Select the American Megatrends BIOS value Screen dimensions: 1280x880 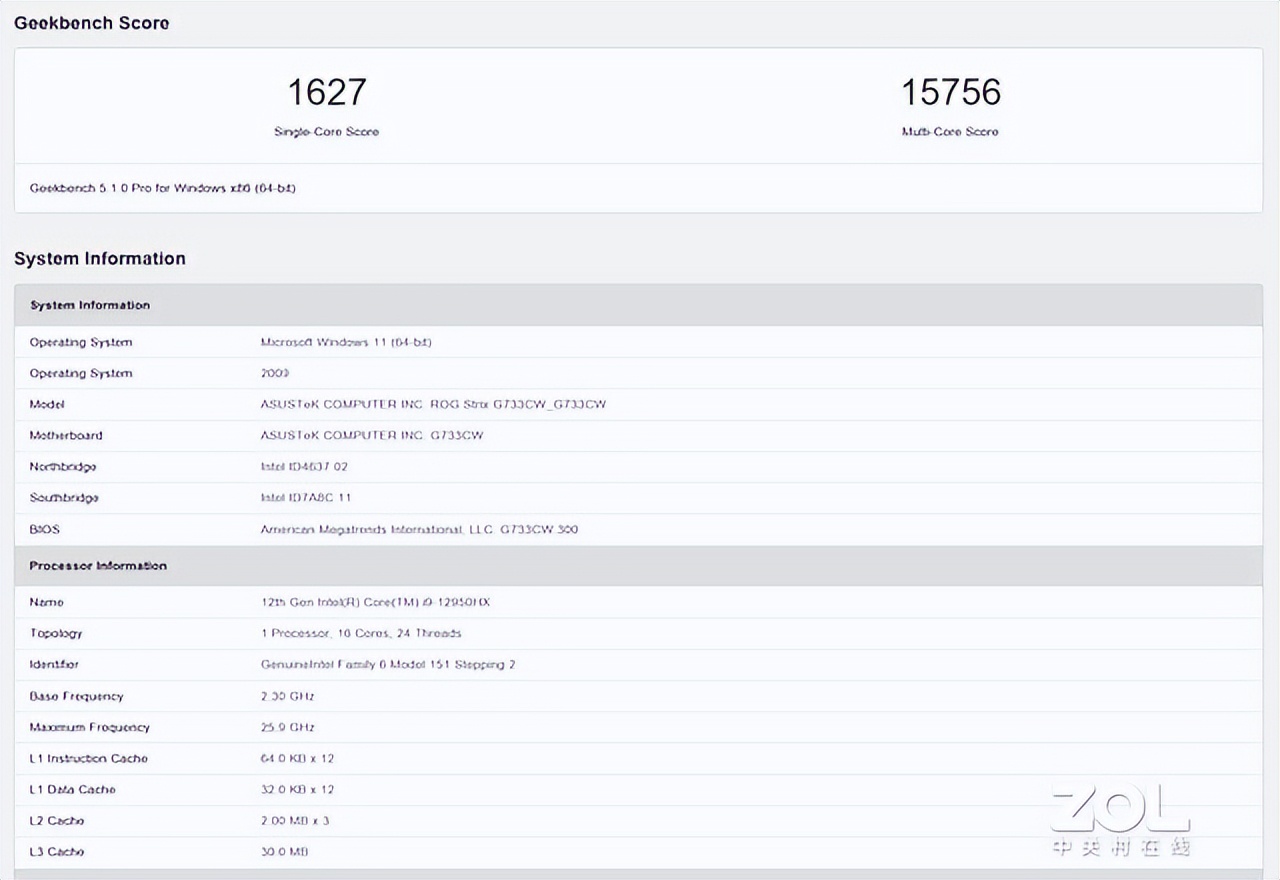pos(419,529)
